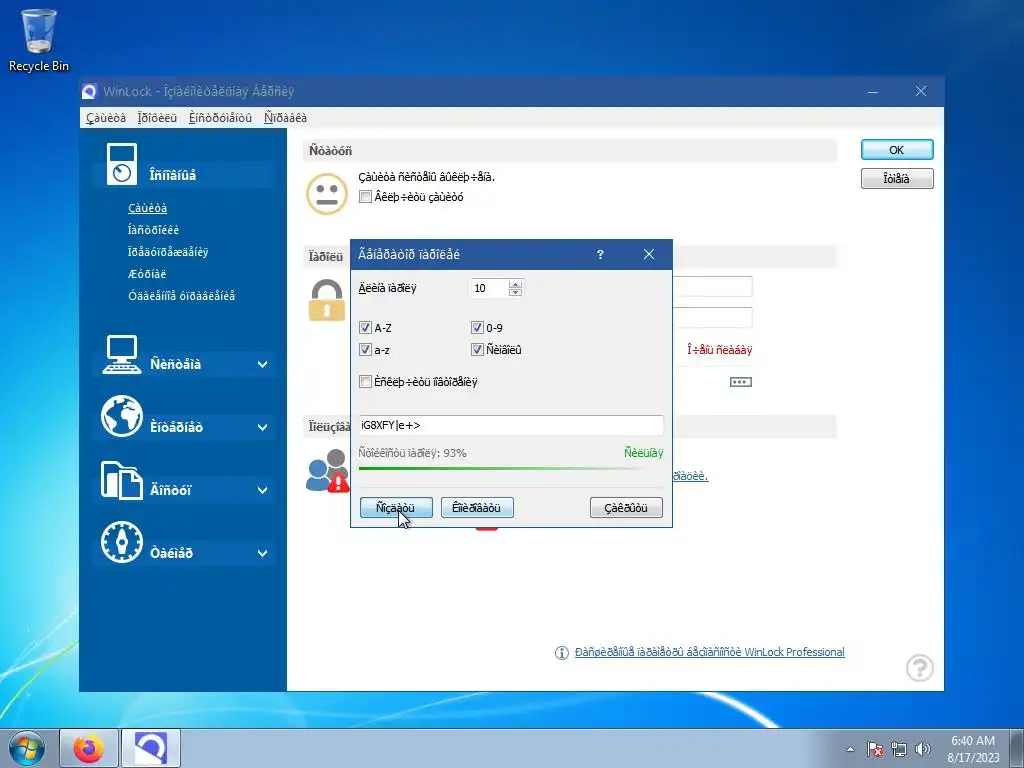Expand the Äîñòóï sidebar section
This screenshot has height=768, width=1024.
tap(262, 490)
